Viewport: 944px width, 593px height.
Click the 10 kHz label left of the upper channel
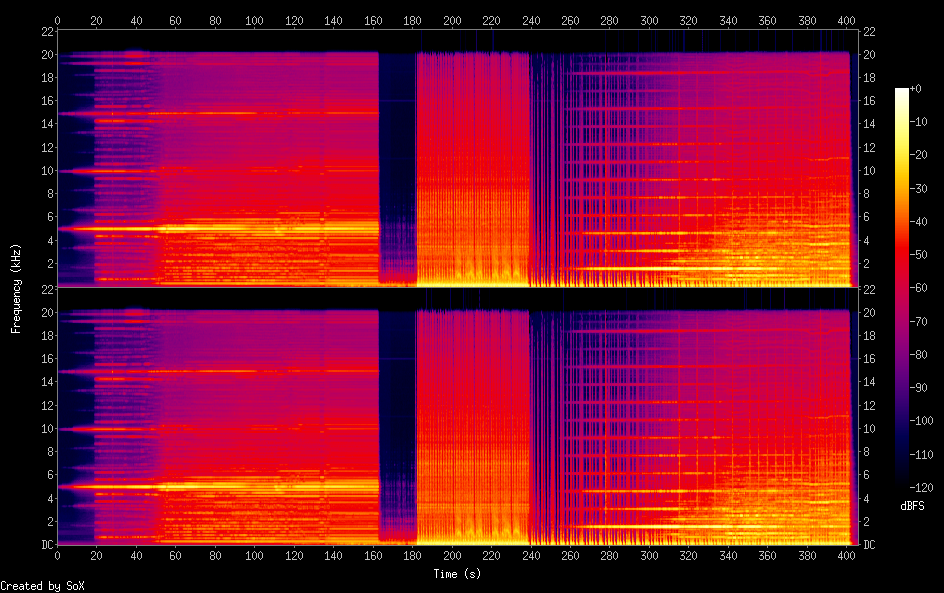pos(45,171)
